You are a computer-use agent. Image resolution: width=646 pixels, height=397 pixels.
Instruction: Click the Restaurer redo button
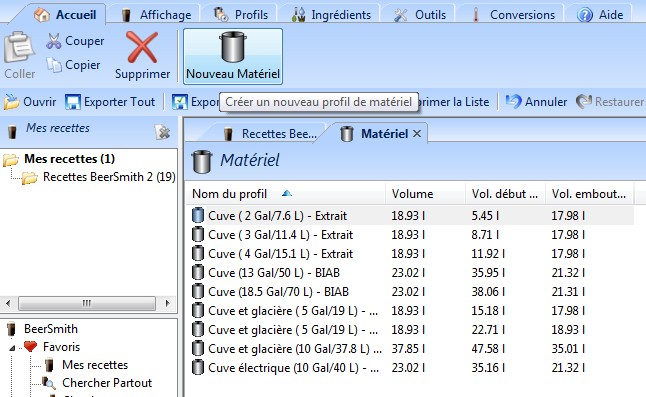(x=610, y=102)
